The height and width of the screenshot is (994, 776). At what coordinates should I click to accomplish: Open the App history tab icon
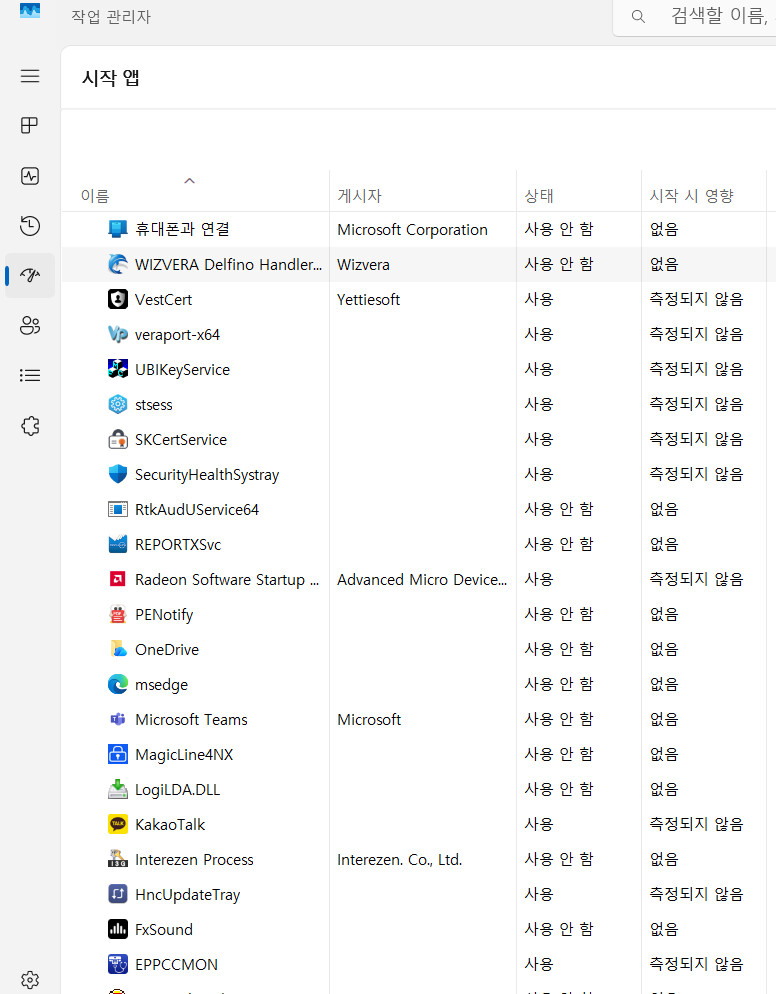(x=30, y=226)
